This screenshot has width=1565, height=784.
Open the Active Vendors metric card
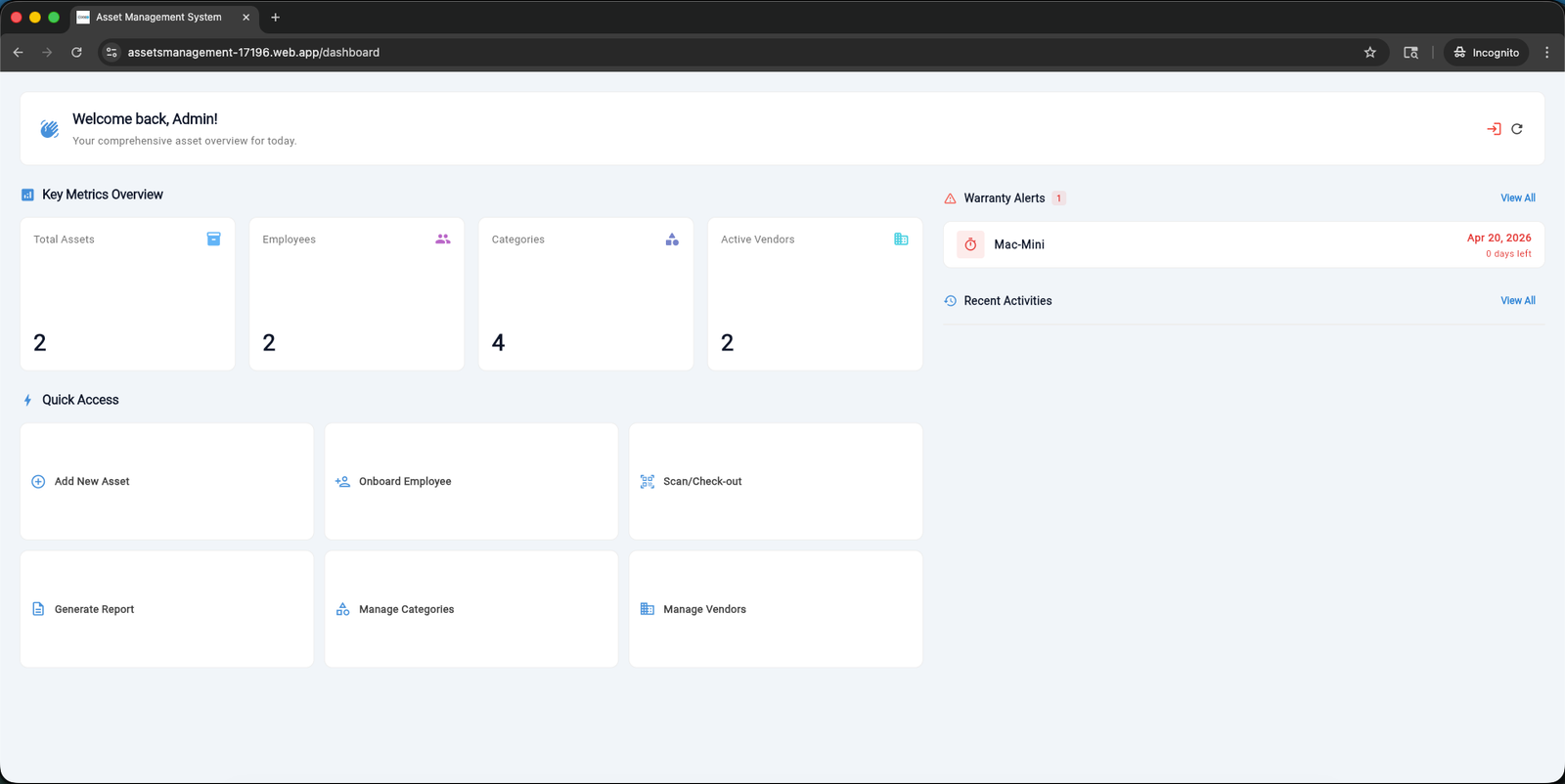tap(815, 294)
